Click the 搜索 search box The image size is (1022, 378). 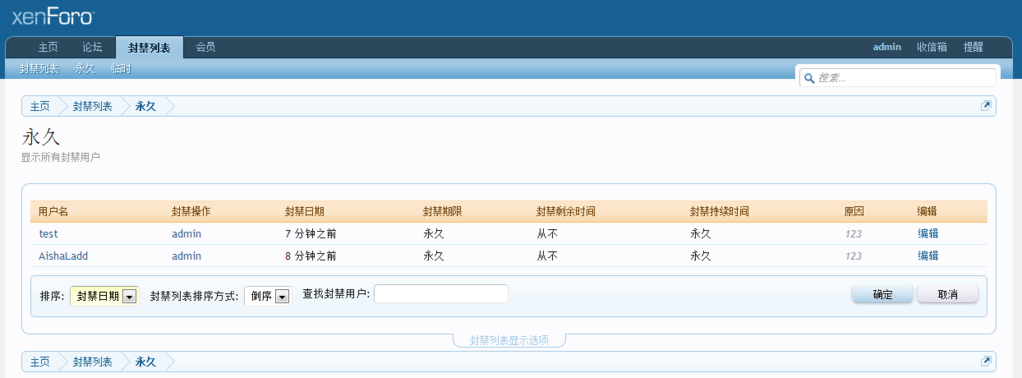click(x=898, y=78)
